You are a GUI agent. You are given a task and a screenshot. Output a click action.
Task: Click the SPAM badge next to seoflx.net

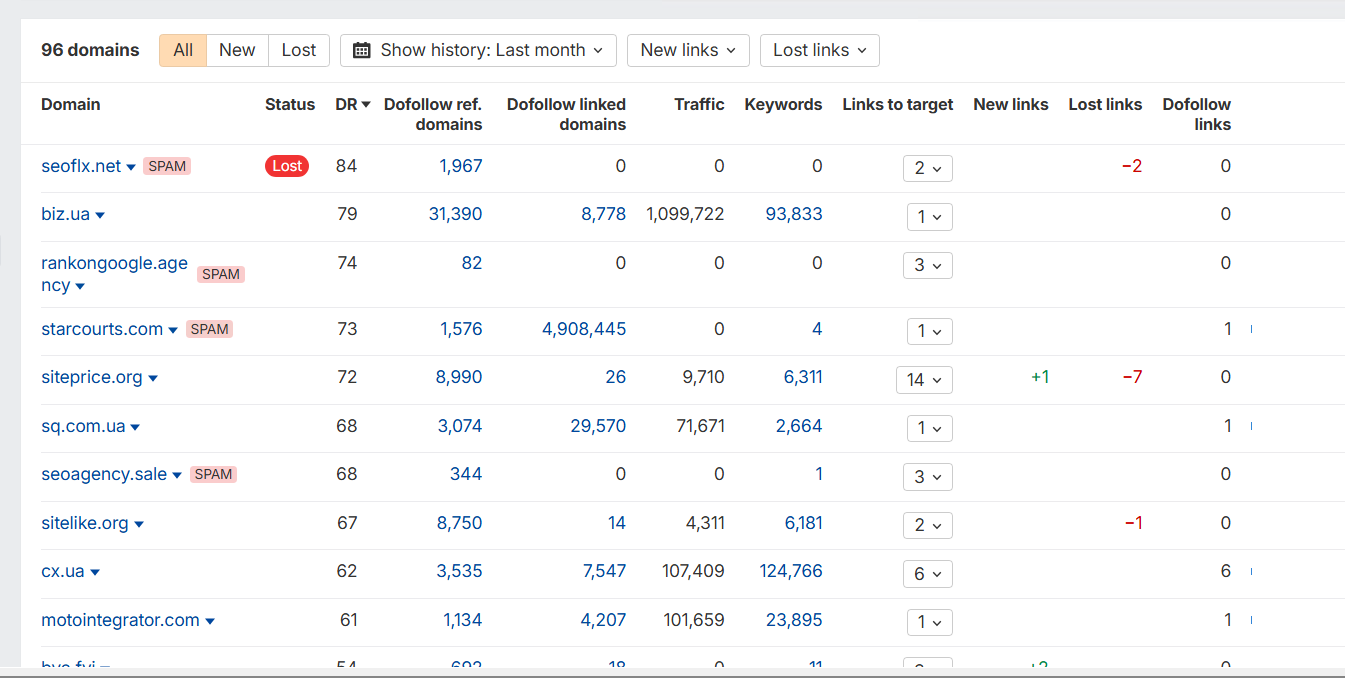pos(167,166)
